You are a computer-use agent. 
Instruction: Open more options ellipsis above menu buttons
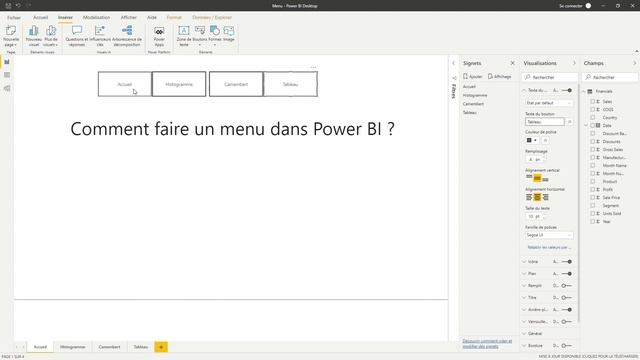pyautogui.click(x=313, y=67)
